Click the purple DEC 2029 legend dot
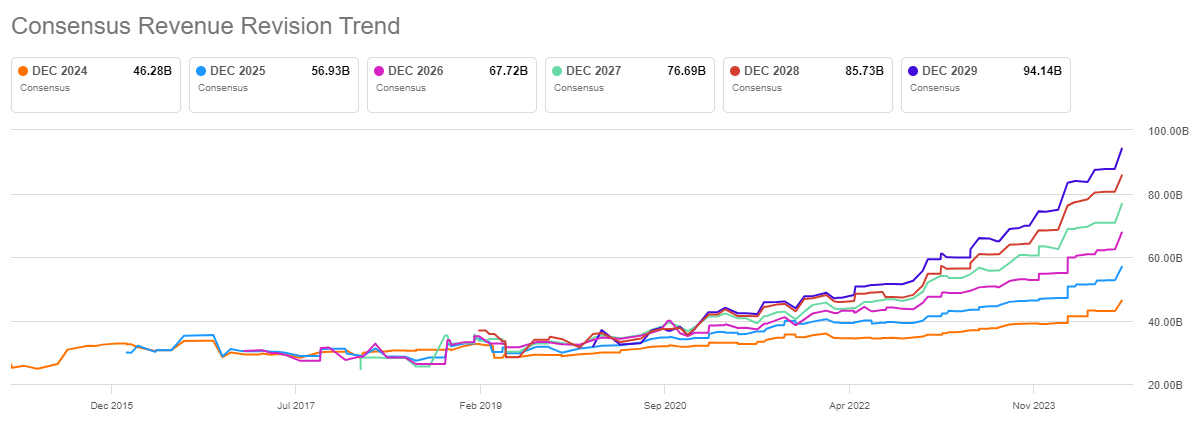The image size is (1201, 426). pyautogui.click(x=913, y=71)
